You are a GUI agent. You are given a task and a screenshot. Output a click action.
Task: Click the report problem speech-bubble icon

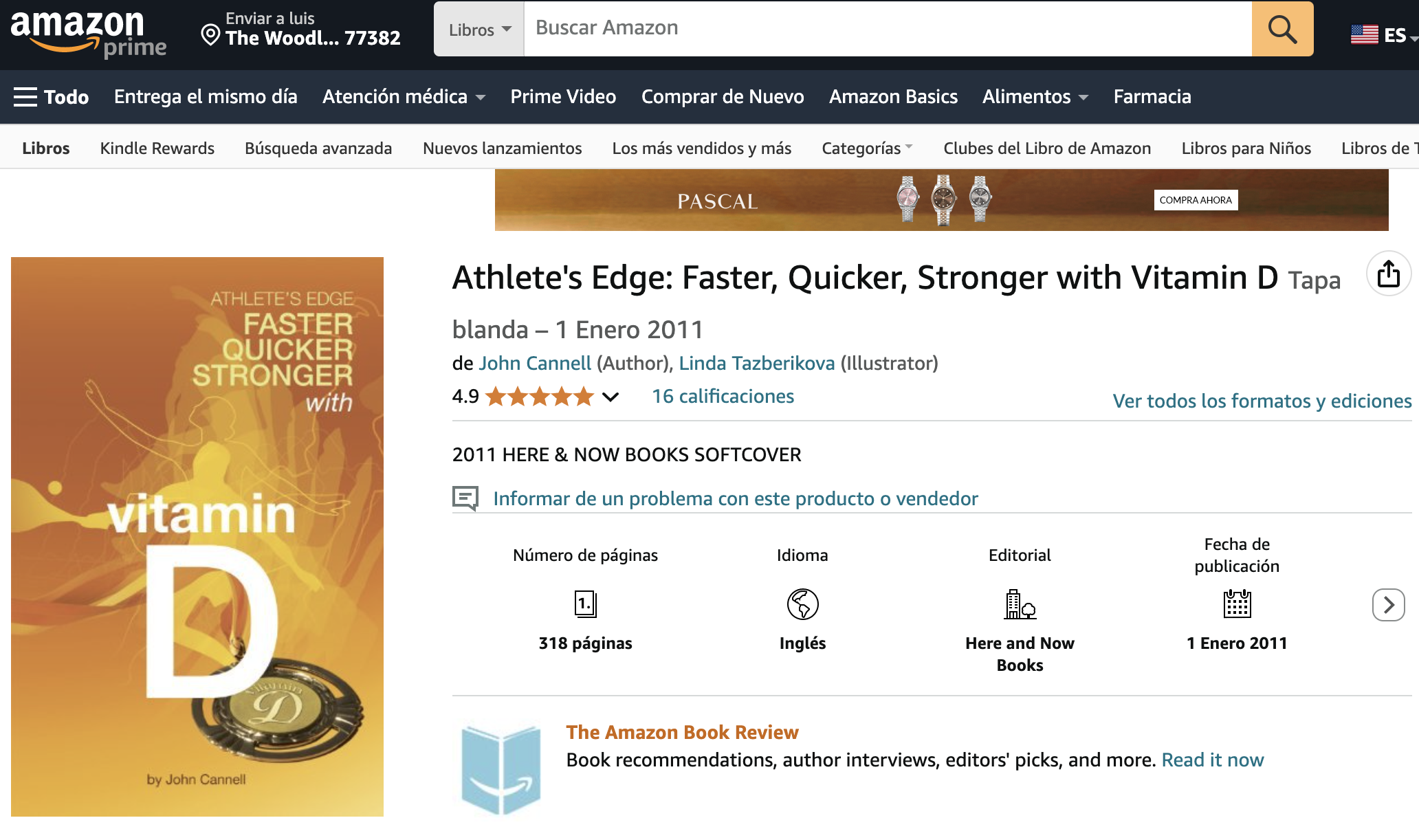click(x=465, y=498)
